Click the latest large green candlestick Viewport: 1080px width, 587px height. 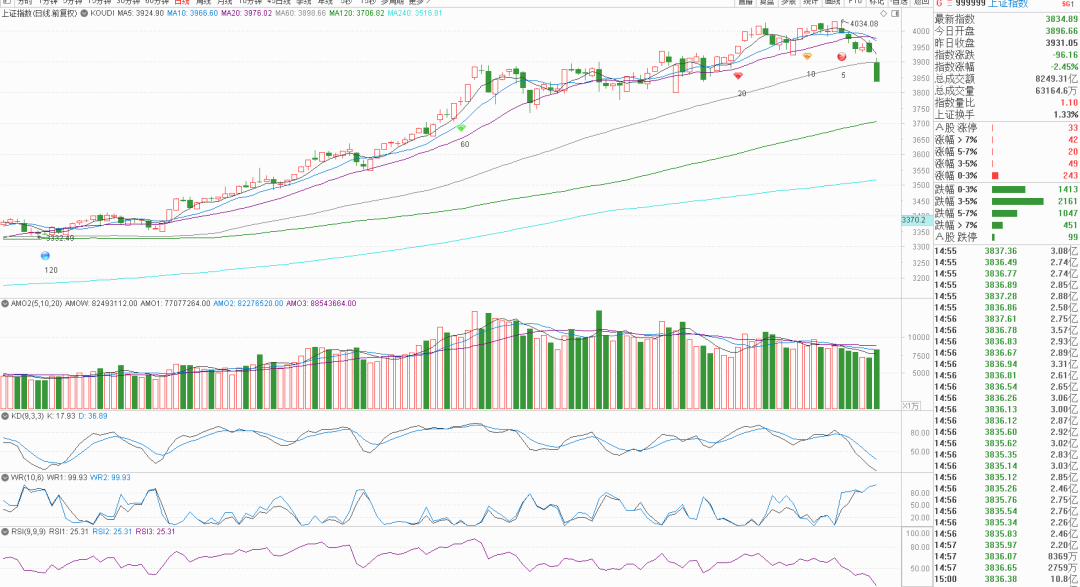coord(877,72)
